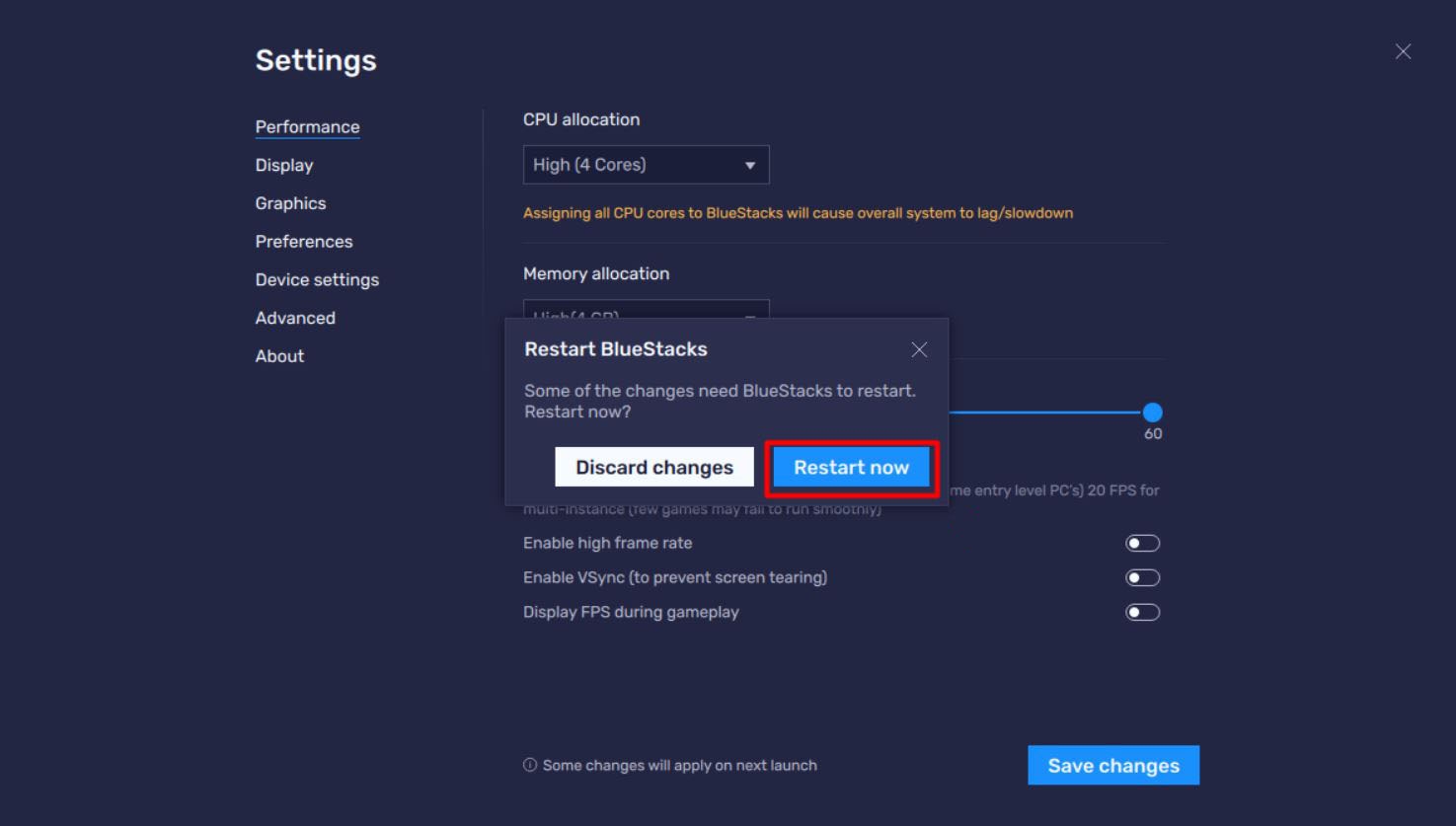Enable high frame rate toggle
This screenshot has width=1456, height=826.
1142,544
